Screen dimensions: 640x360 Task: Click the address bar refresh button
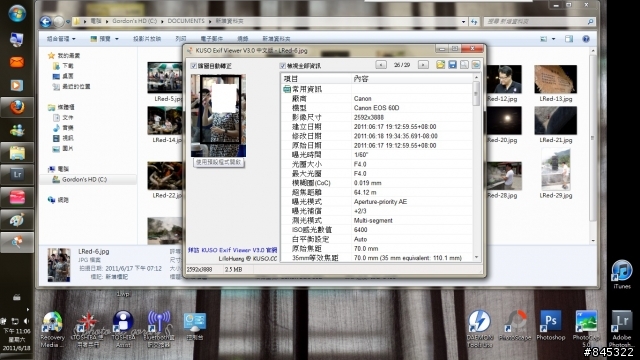point(474,22)
